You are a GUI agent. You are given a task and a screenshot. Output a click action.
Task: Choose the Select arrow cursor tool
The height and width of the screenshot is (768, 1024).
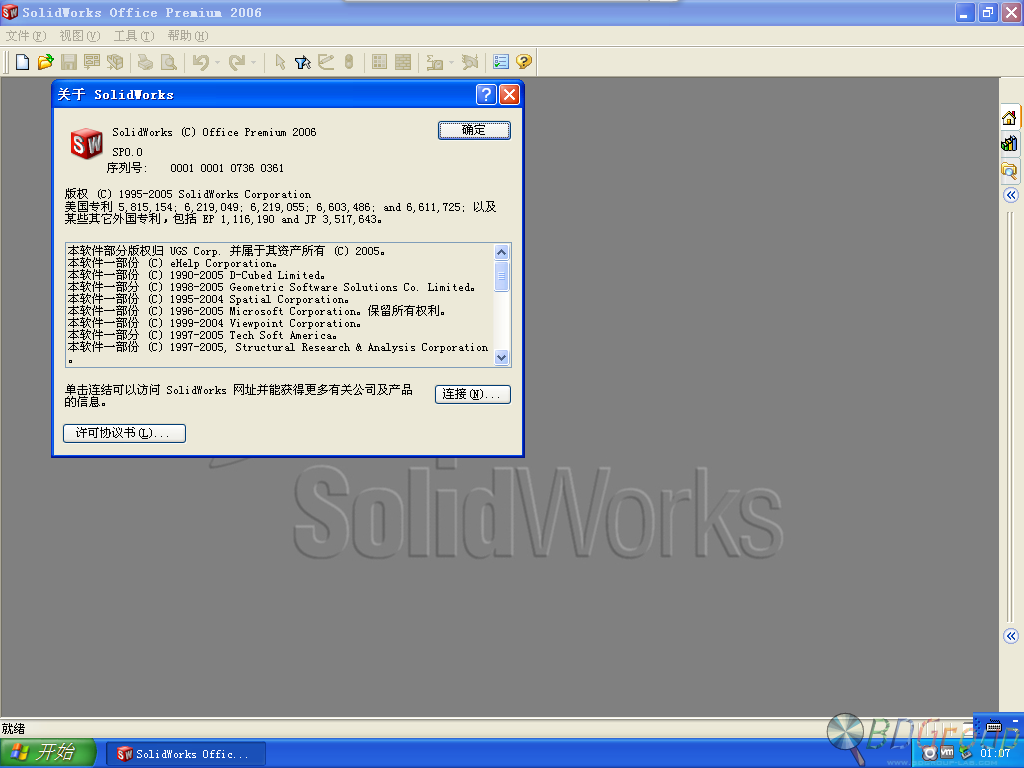(x=280, y=62)
